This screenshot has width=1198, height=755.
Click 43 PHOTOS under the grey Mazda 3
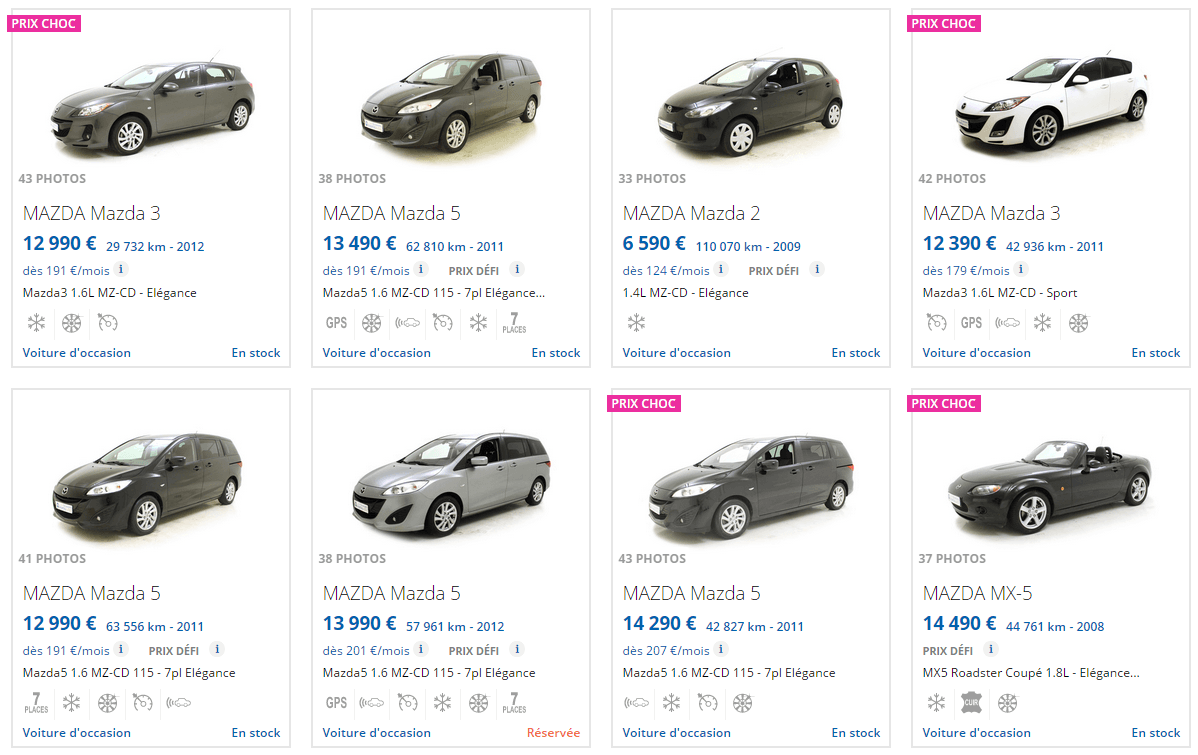(52, 179)
